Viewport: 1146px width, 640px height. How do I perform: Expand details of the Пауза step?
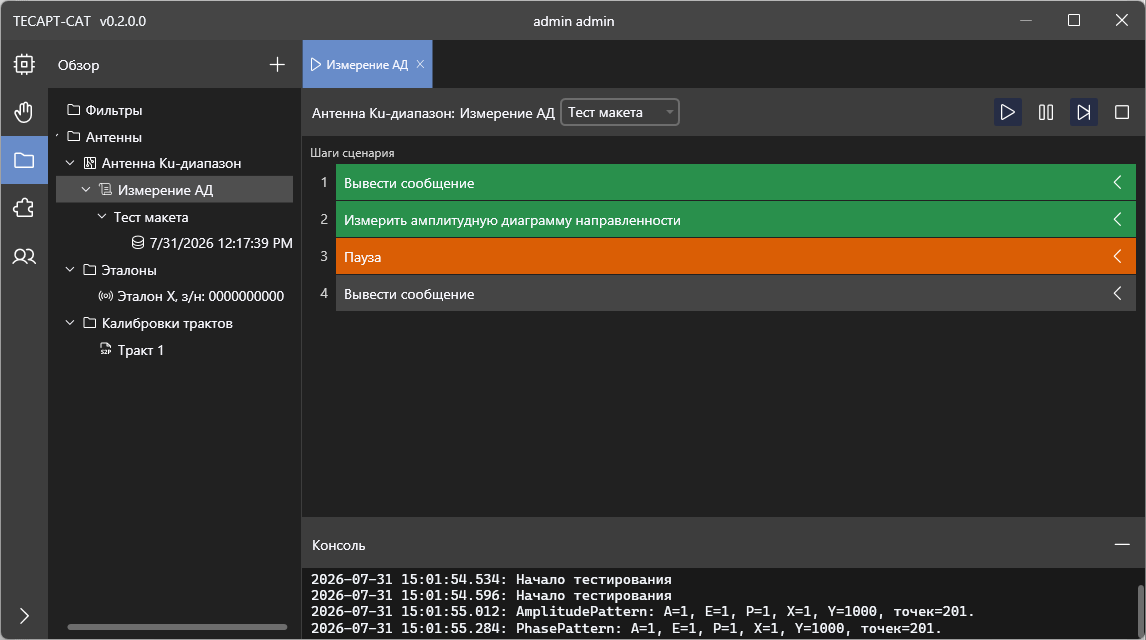pyautogui.click(x=1117, y=256)
